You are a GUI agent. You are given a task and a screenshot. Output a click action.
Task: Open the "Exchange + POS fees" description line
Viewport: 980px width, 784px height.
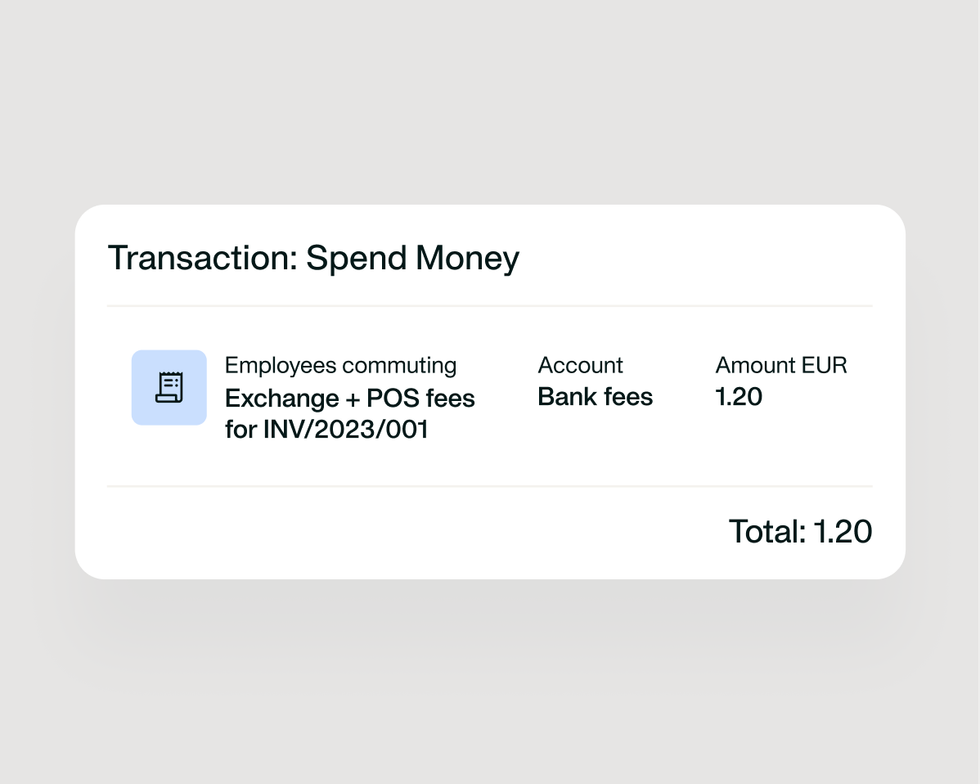click(x=349, y=398)
